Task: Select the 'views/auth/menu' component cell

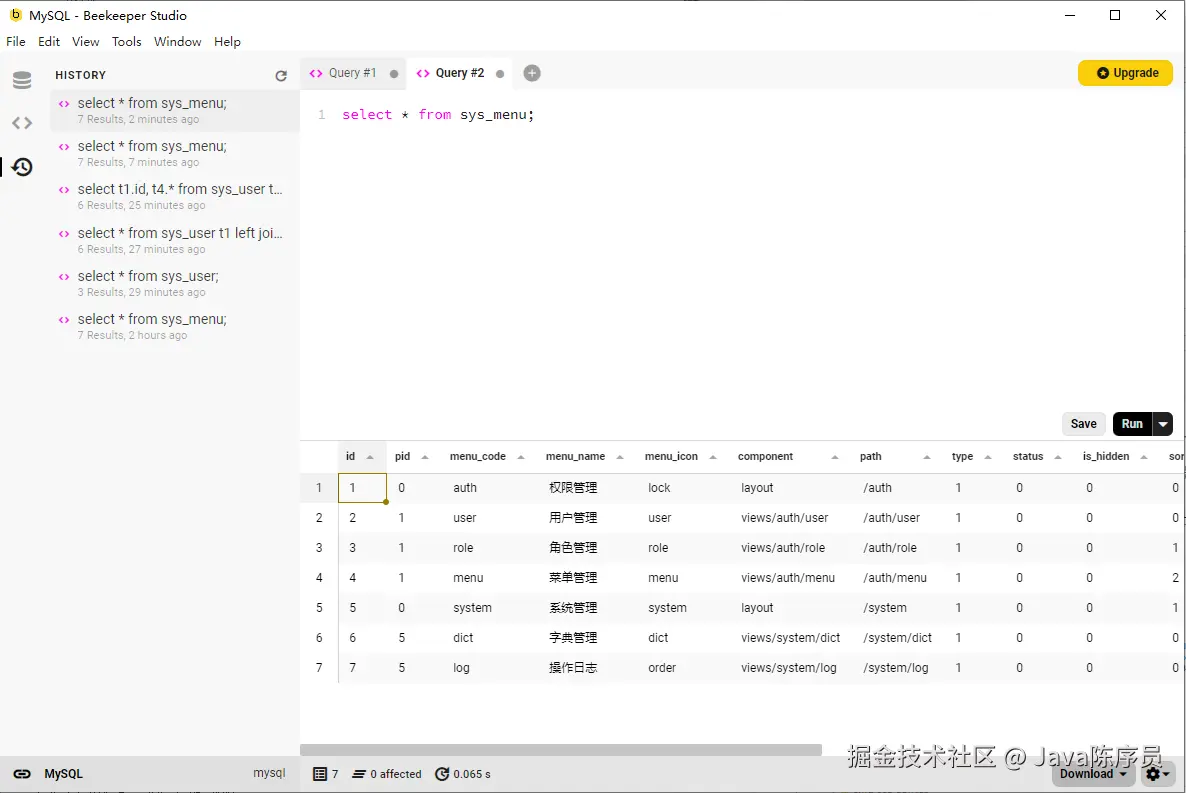Action: tap(792, 578)
